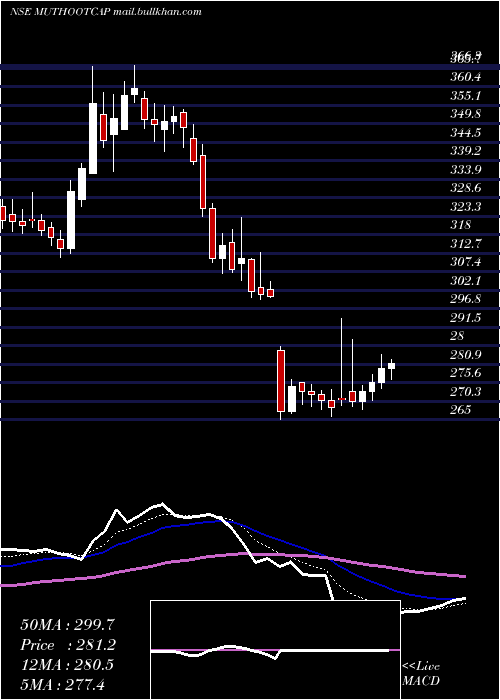Click the 307.4 price axis label
Viewport: 500px width, 700px height.
point(466,262)
